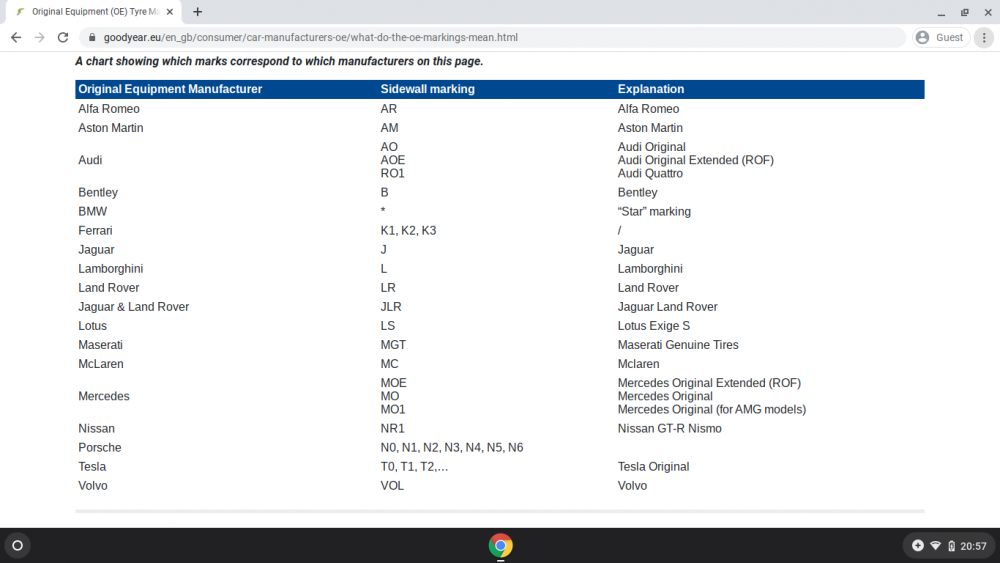Click the AOE sidewall marking
Viewport: 1000px width, 563px height.
[x=393, y=160]
